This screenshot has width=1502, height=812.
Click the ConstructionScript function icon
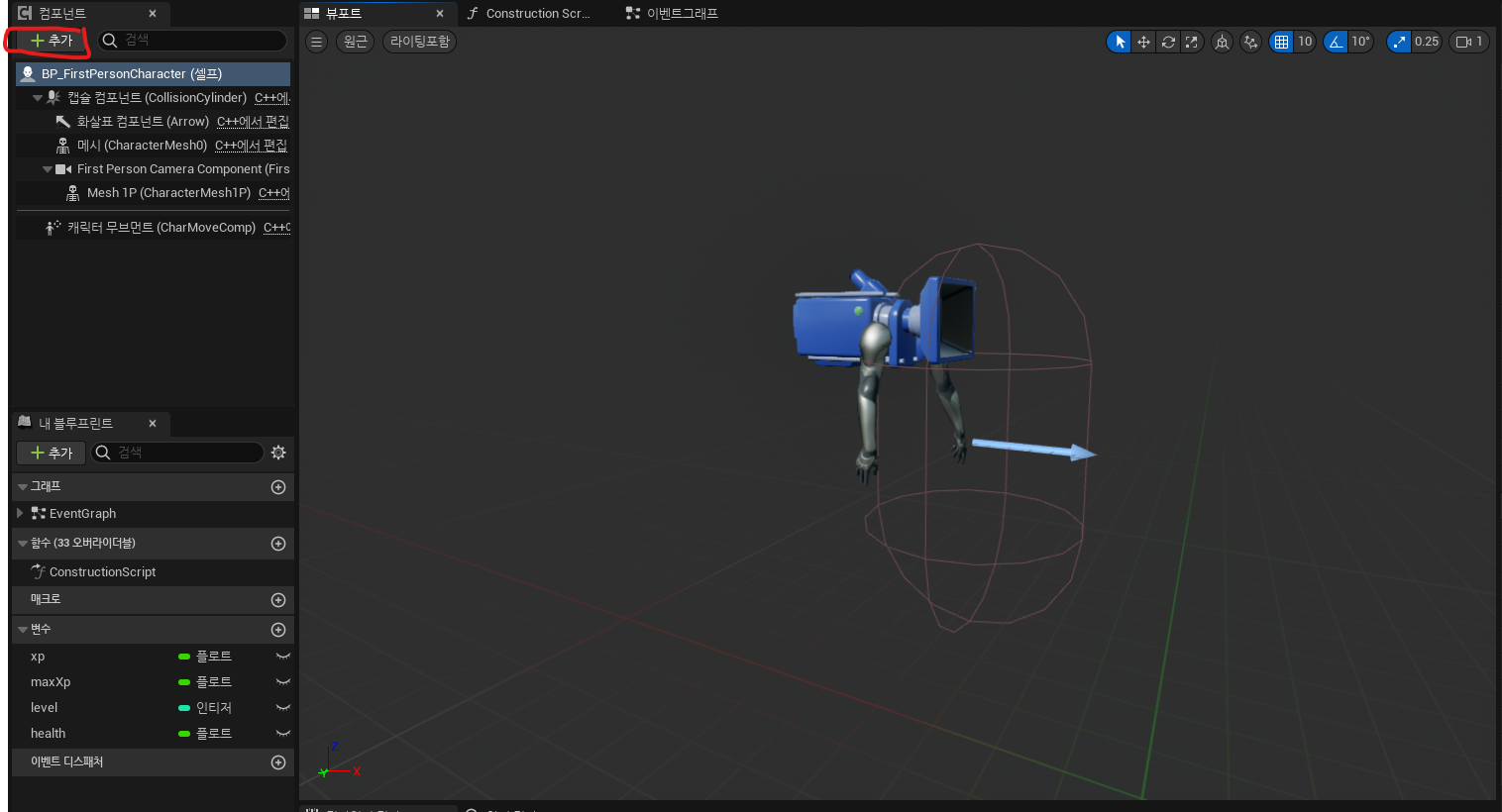(38, 572)
